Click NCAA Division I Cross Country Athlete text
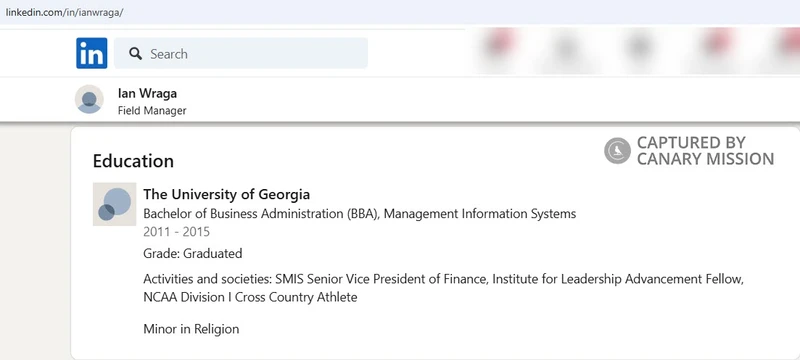The width and height of the screenshot is (800, 360). (x=251, y=297)
